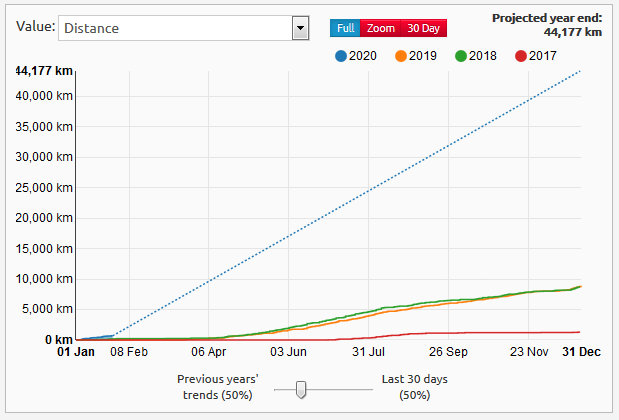
Task: Select the 30 Day view tab
Action: coord(424,28)
